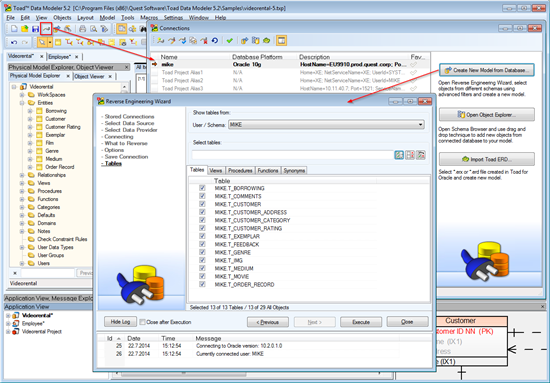Click the Invert Selection icon in wizard
This screenshot has height=383, width=550.
click(x=421, y=155)
